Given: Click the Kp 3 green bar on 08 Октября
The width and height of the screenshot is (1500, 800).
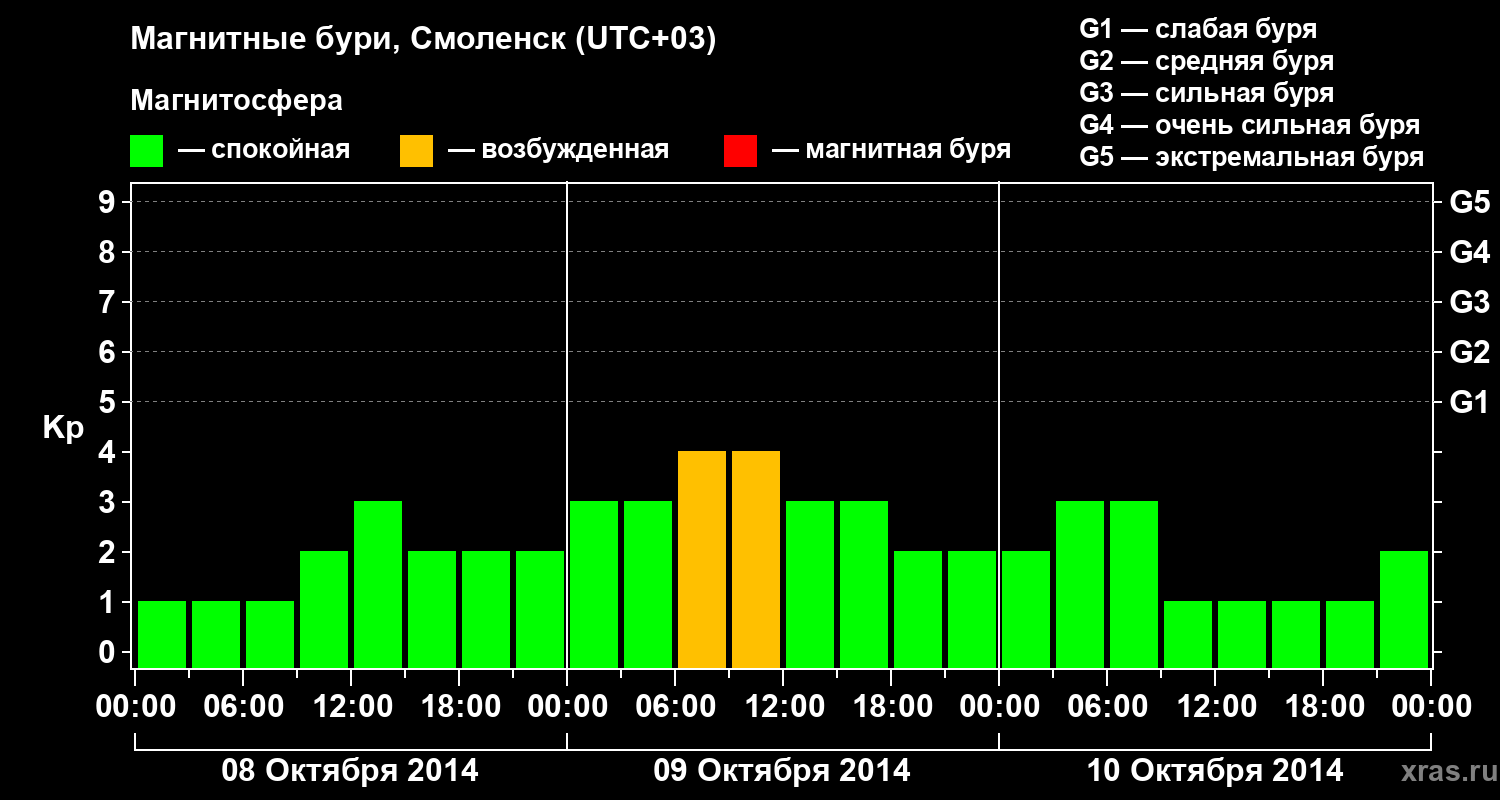Looking at the screenshot, I should pyautogui.click(x=378, y=585).
